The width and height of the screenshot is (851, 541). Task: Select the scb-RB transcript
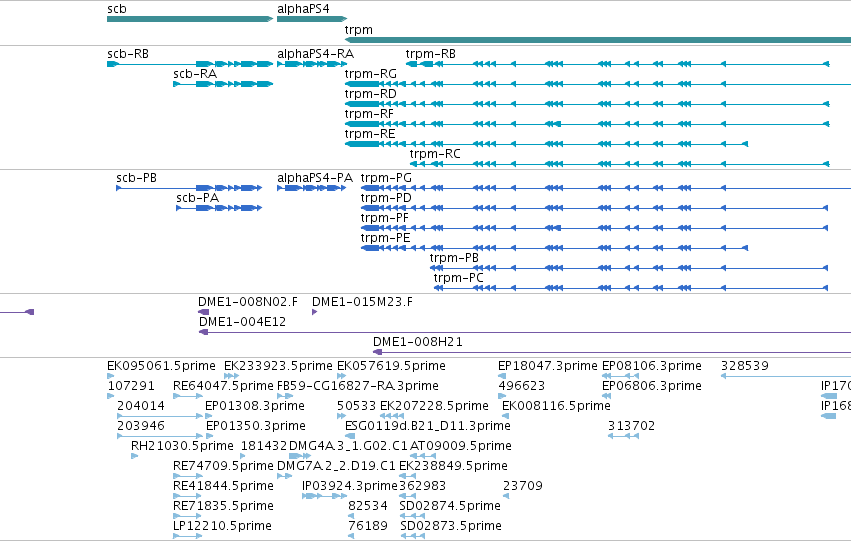(x=190, y=64)
